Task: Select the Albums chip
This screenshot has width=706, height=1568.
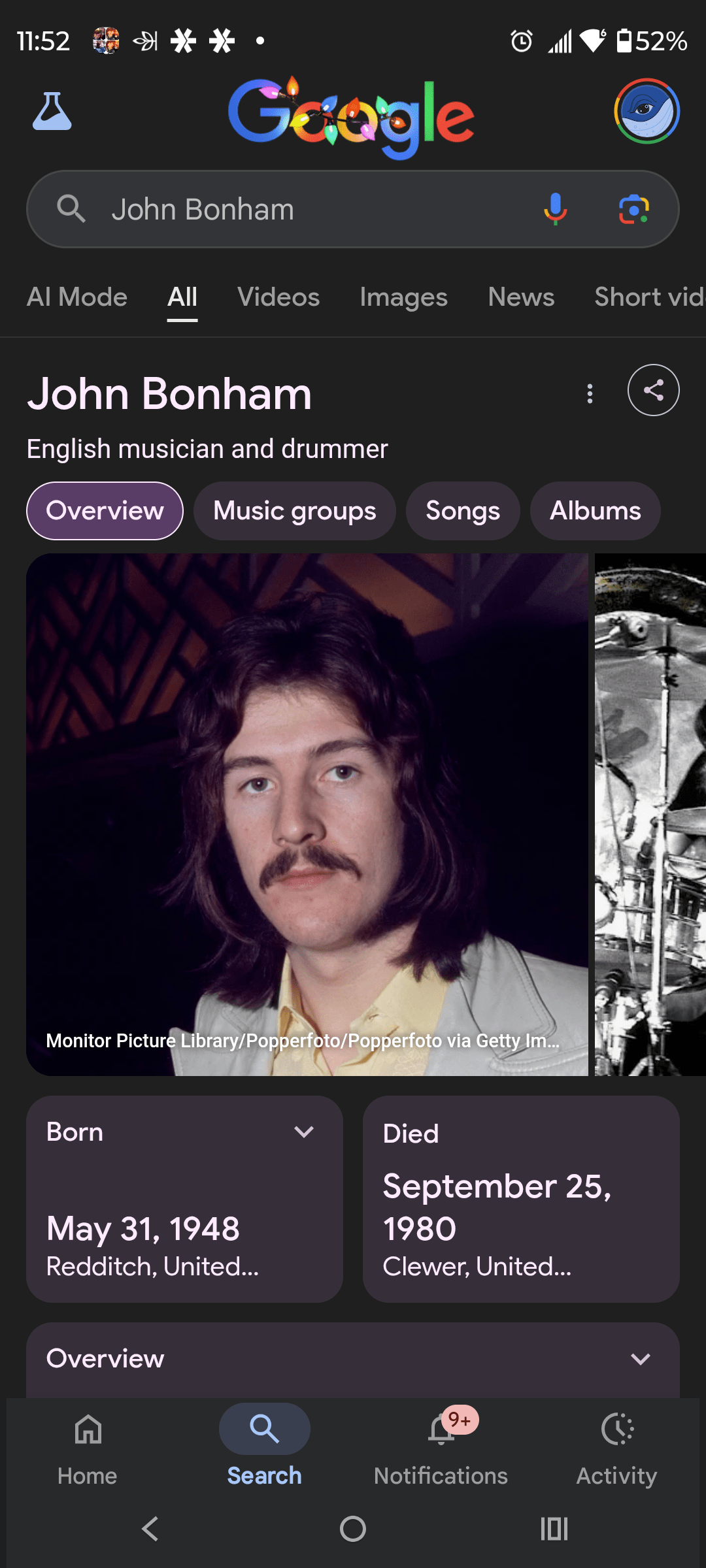Action: pos(595,511)
